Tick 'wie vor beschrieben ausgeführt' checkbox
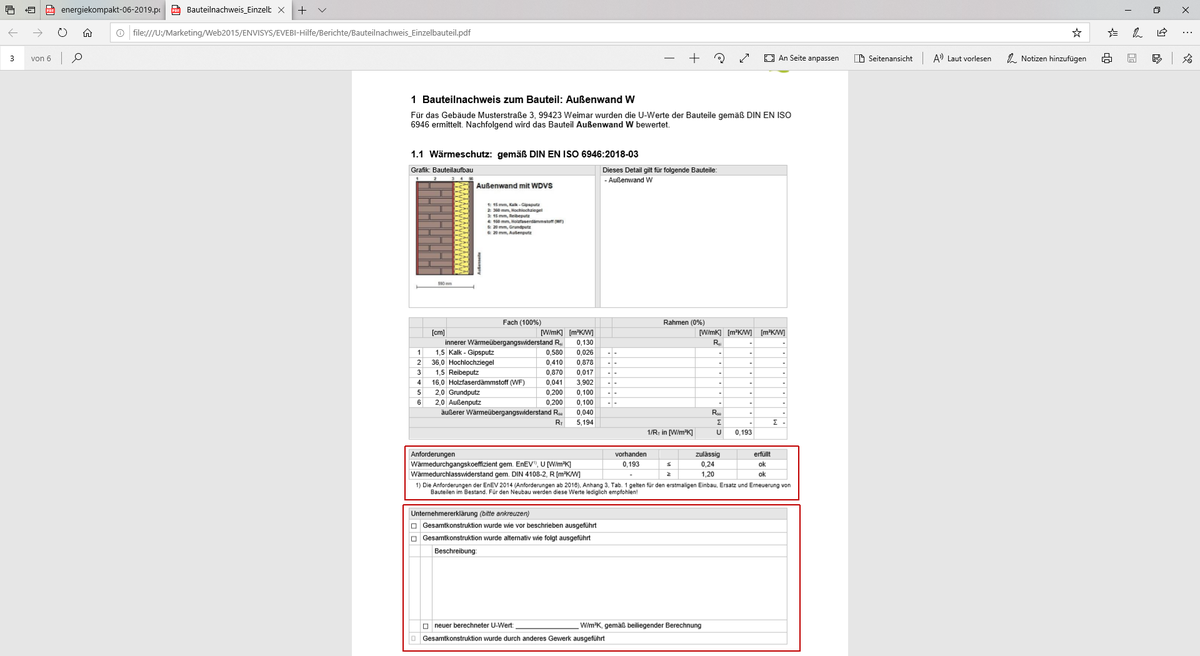 pyautogui.click(x=414, y=525)
